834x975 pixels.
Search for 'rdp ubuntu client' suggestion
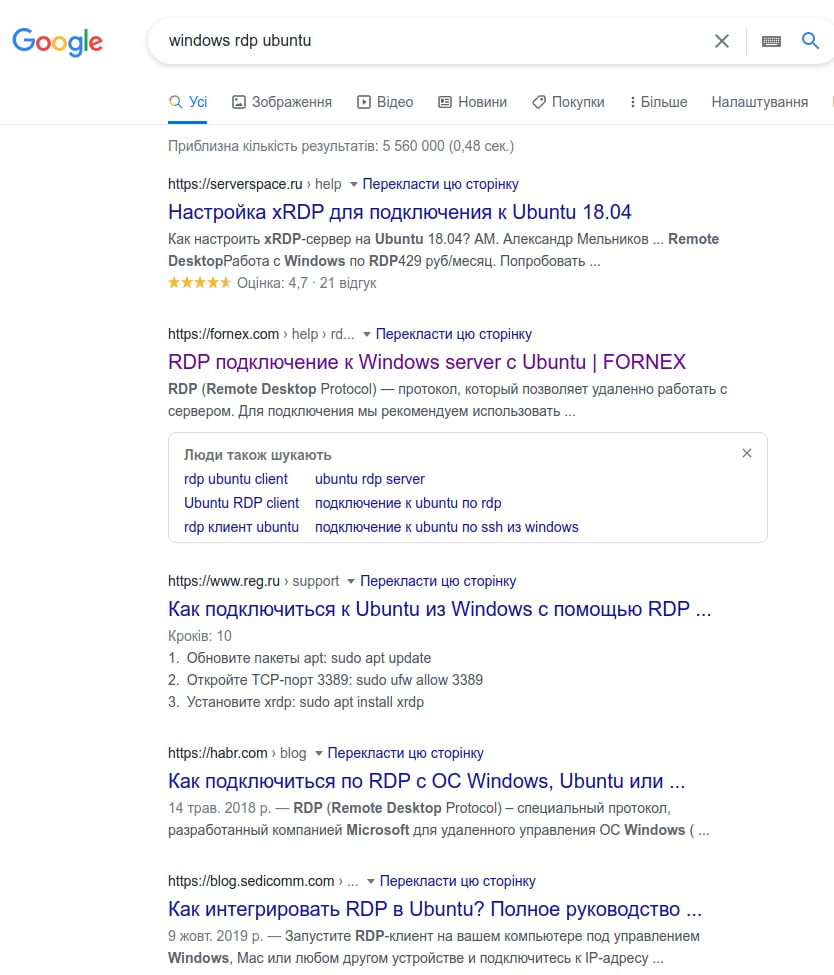pyautogui.click(x=236, y=479)
